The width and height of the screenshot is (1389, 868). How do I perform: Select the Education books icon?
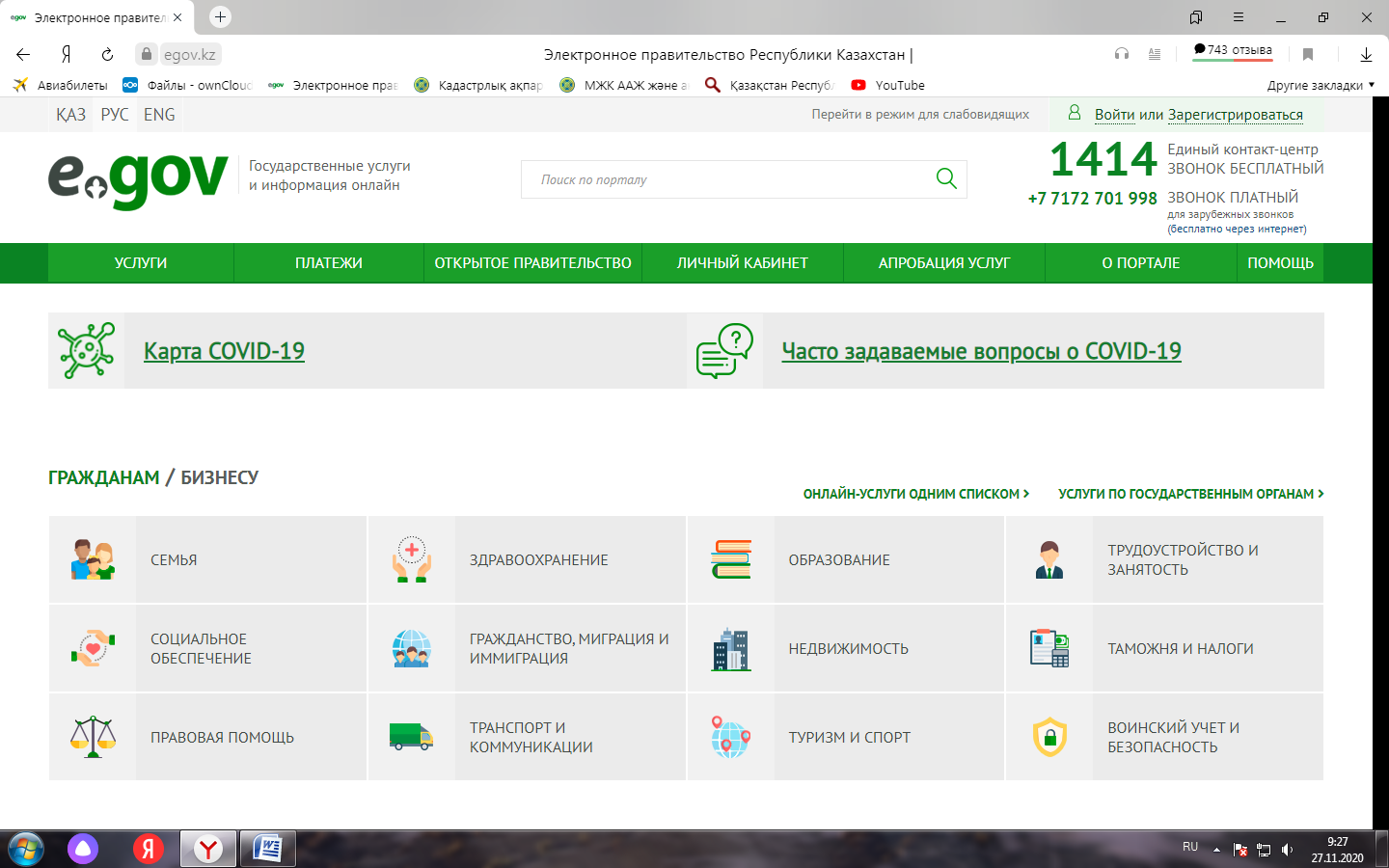coord(730,560)
